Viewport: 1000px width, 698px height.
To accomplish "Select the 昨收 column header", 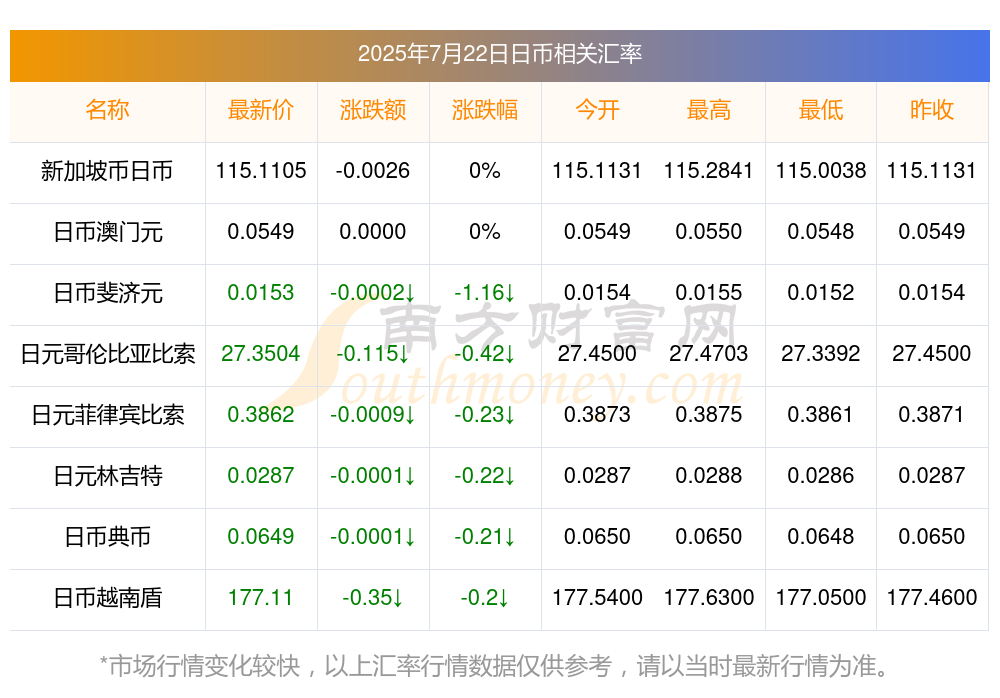I will click(x=932, y=110).
